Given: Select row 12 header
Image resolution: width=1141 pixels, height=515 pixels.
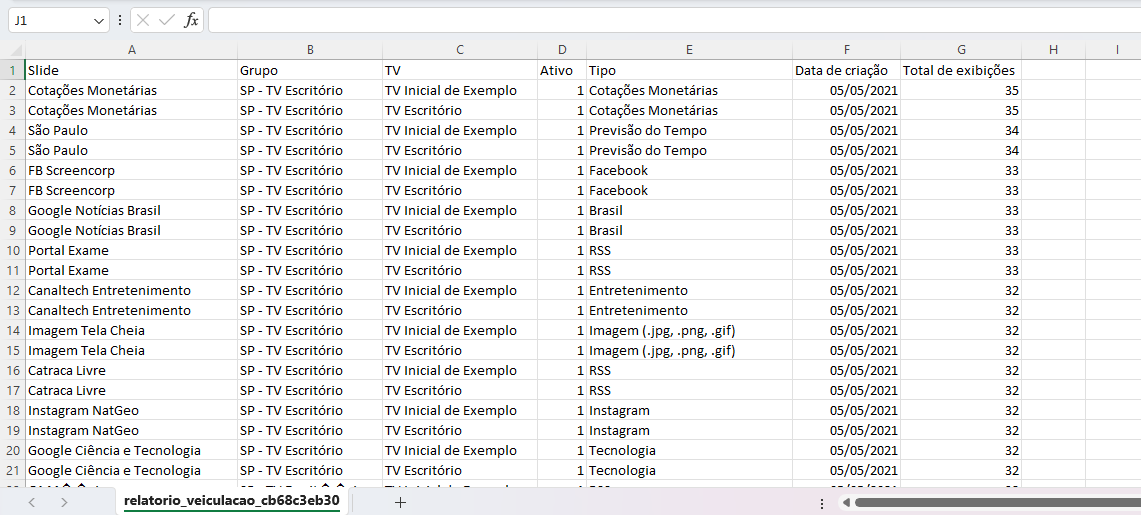Looking at the screenshot, I should (x=12, y=290).
